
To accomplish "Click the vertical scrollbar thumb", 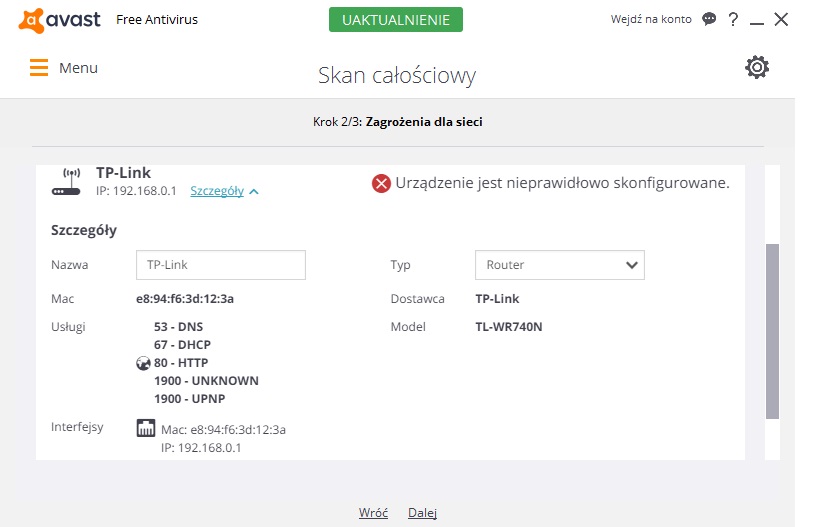I will [x=772, y=331].
